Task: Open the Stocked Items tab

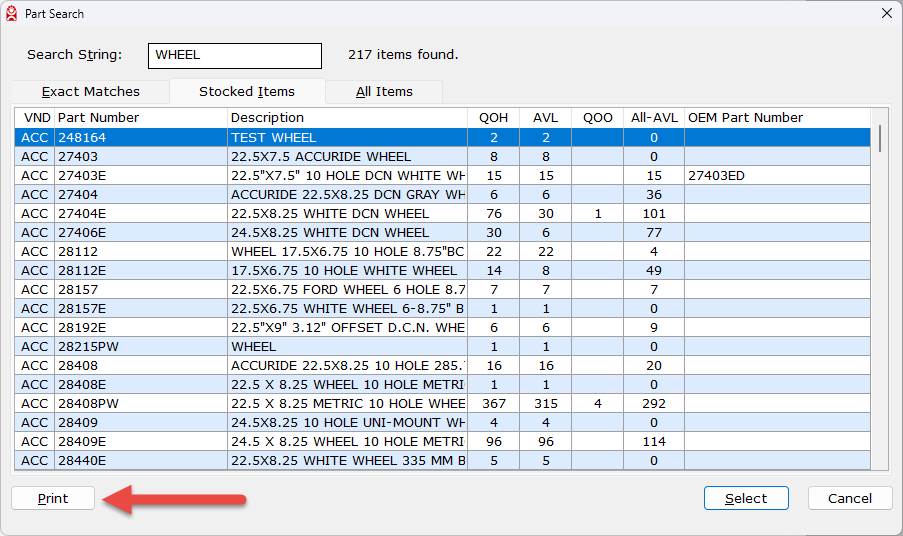Action: point(247,91)
